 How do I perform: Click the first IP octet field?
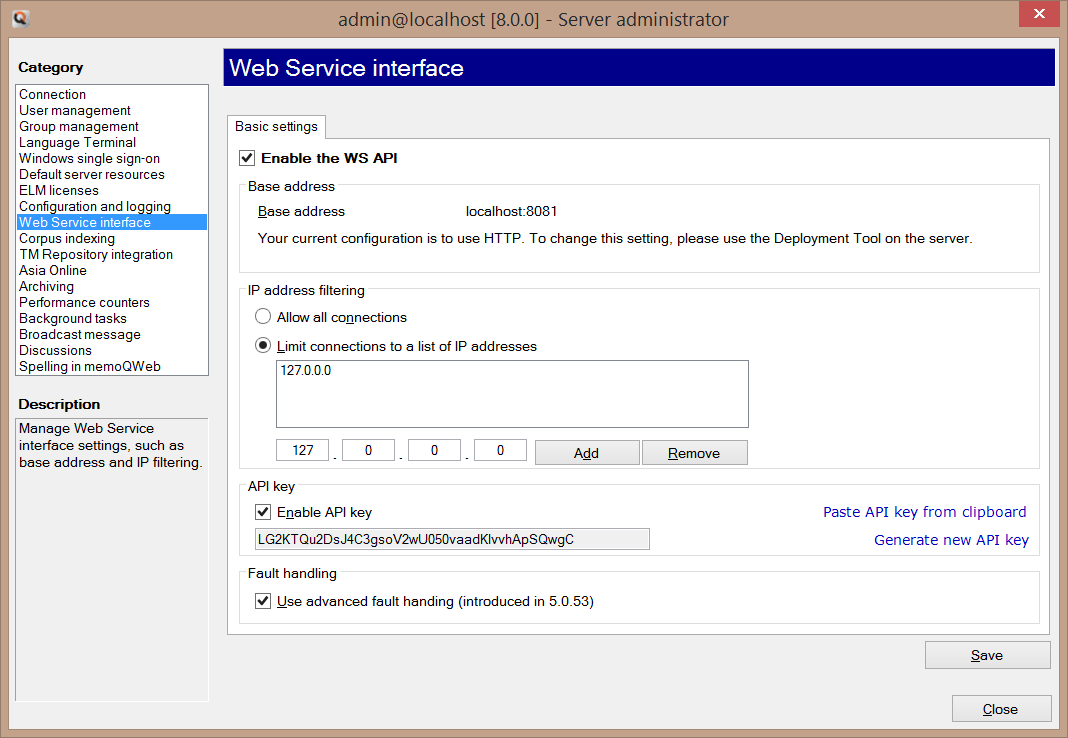pos(303,451)
